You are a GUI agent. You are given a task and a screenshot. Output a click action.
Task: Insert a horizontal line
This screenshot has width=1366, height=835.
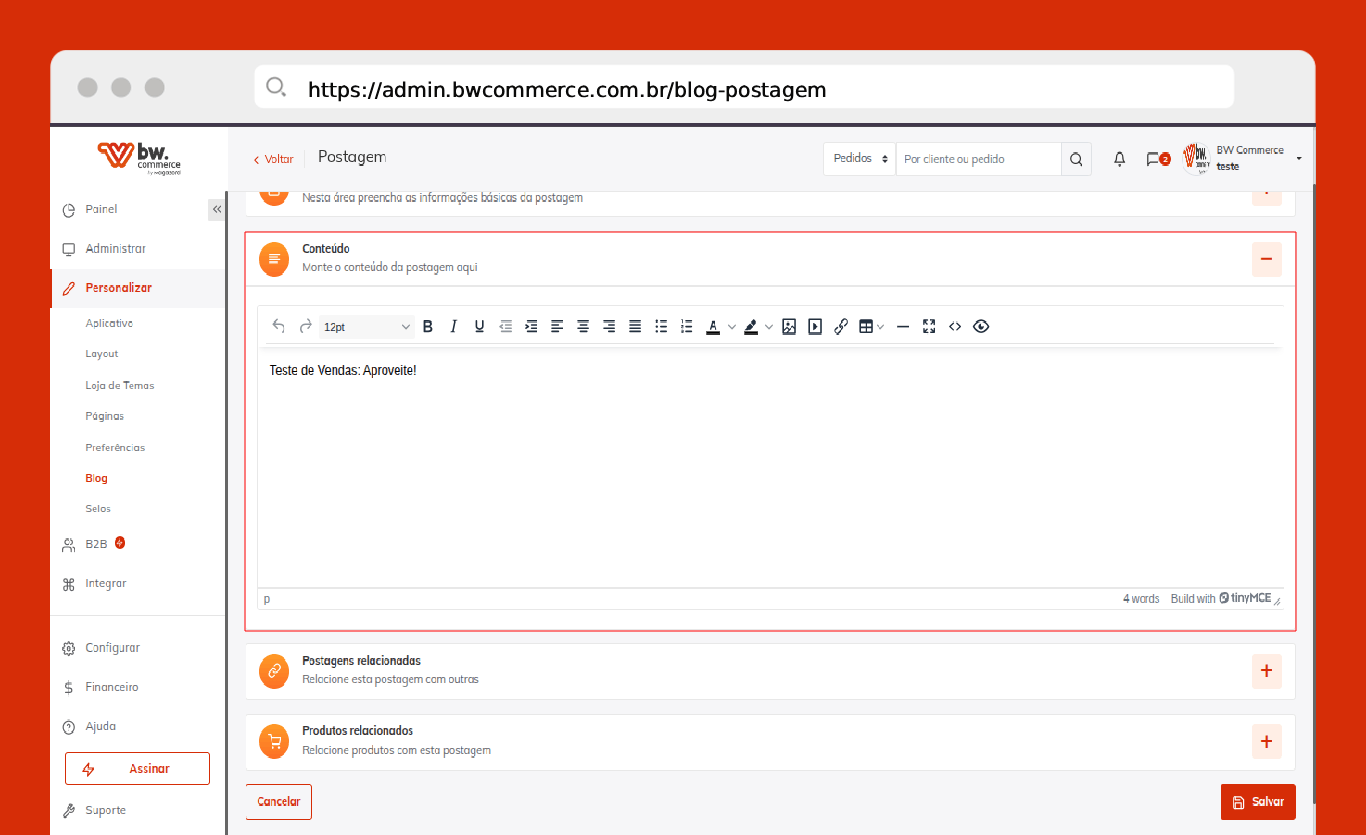click(903, 326)
